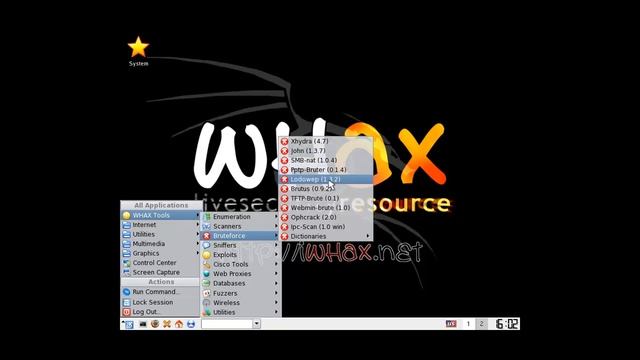Click Lock Session
The image size is (640, 360).
(x=161, y=302)
